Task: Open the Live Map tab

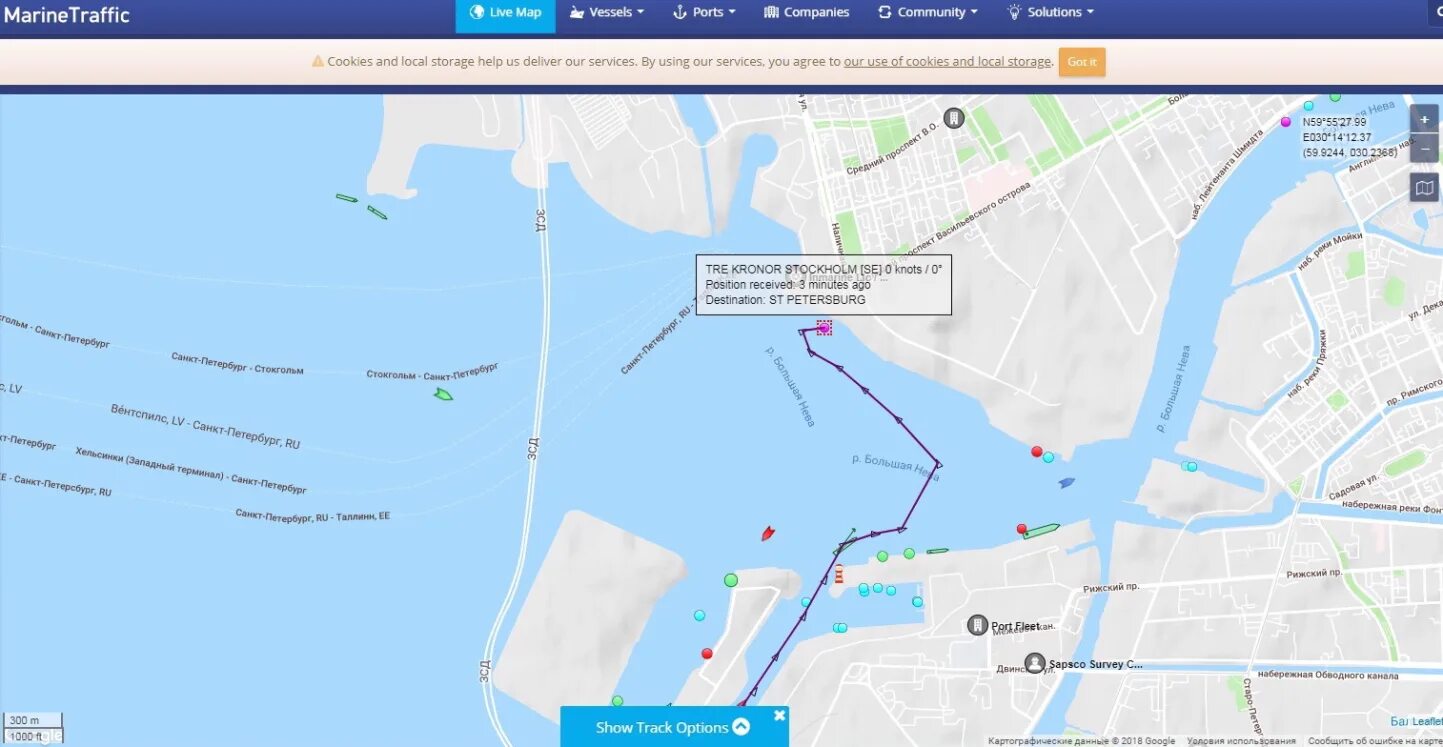Action: click(x=505, y=13)
